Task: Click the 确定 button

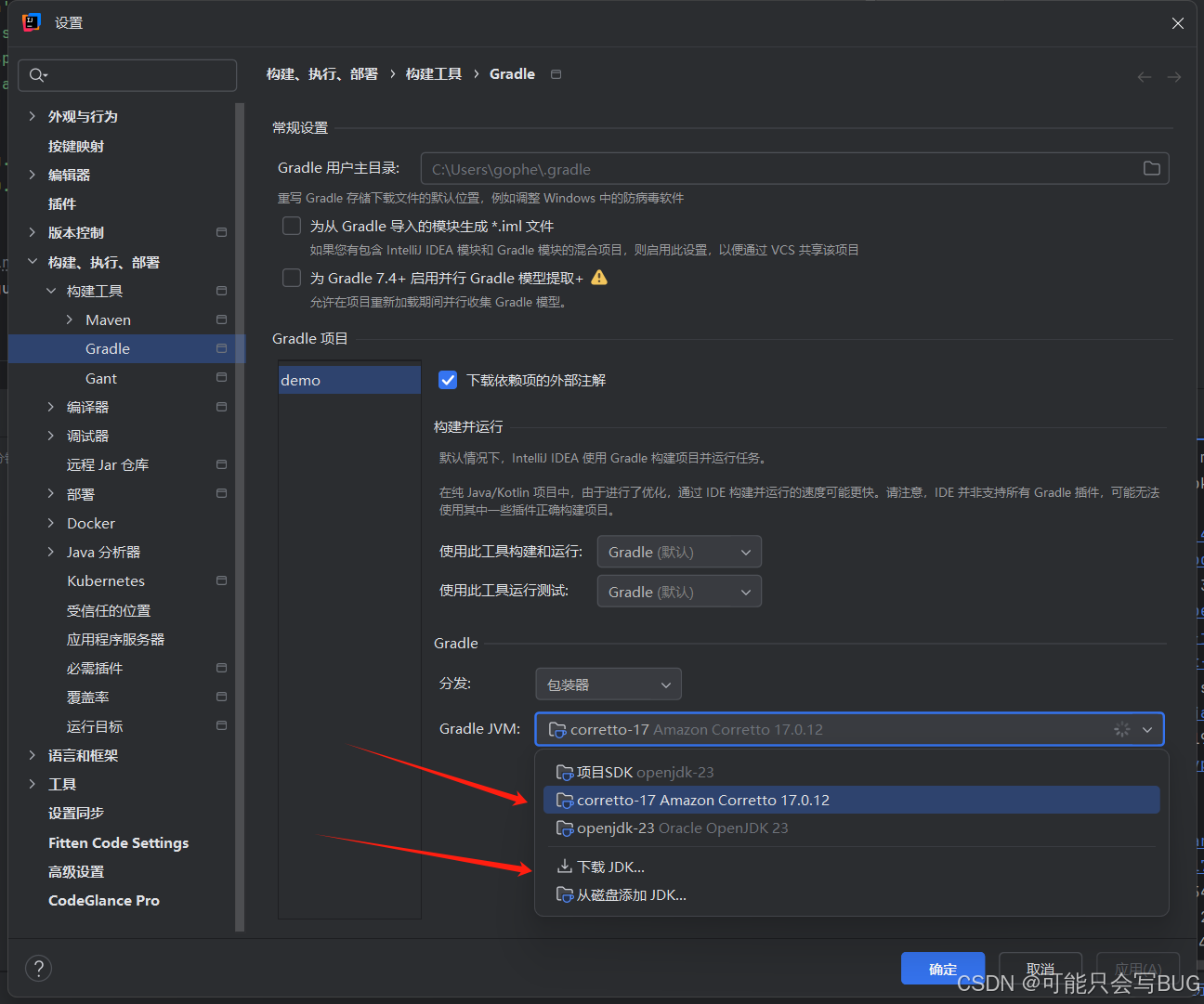Action: [x=943, y=969]
